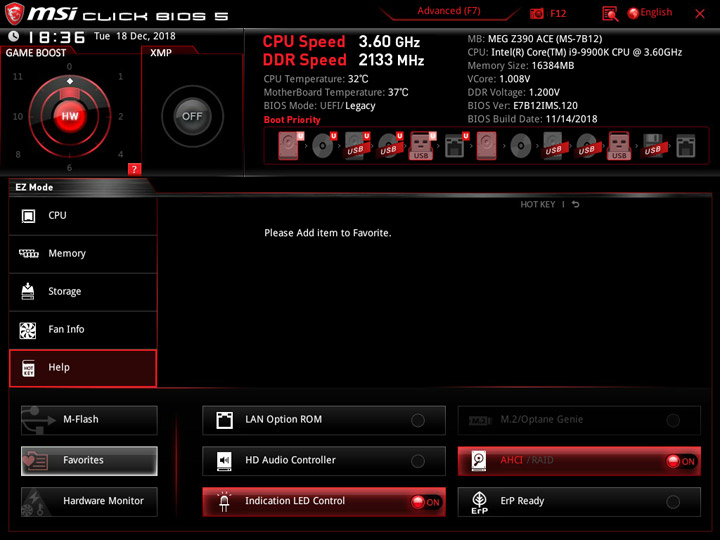Viewport: 720px width, 540px height.
Task: Click the Please Add item to Favorite message
Action: (x=328, y=233)
